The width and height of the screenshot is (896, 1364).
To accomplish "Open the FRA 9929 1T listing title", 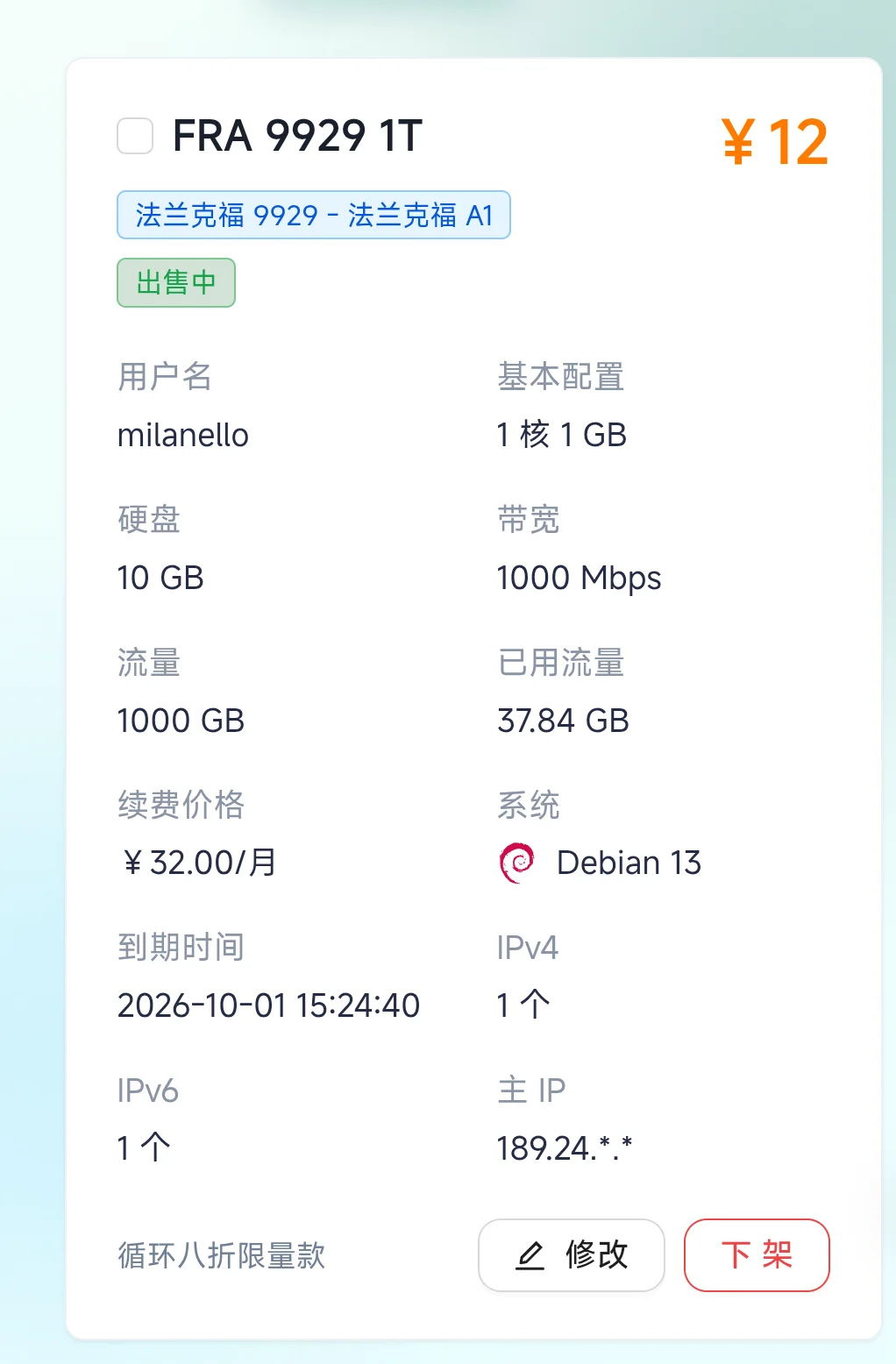I will 298,136.
